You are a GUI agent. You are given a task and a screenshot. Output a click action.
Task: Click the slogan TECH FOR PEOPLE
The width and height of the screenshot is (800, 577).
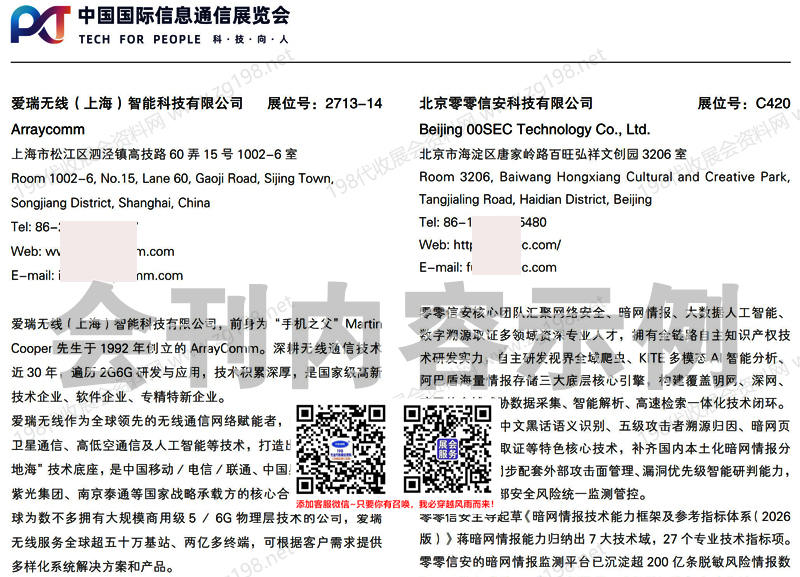point(140,39)
